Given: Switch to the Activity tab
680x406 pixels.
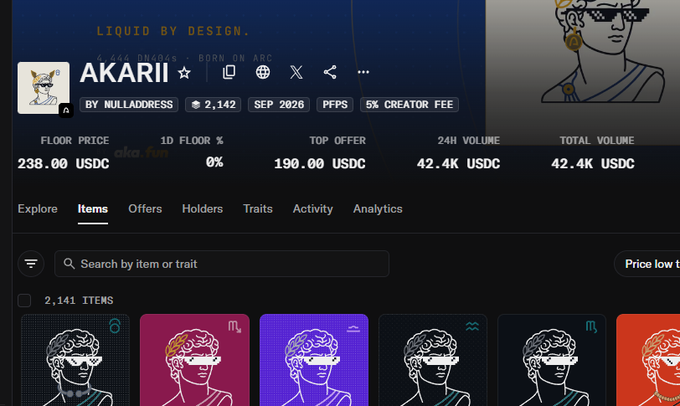Looking at the screenshot, I should pos(313,209).
